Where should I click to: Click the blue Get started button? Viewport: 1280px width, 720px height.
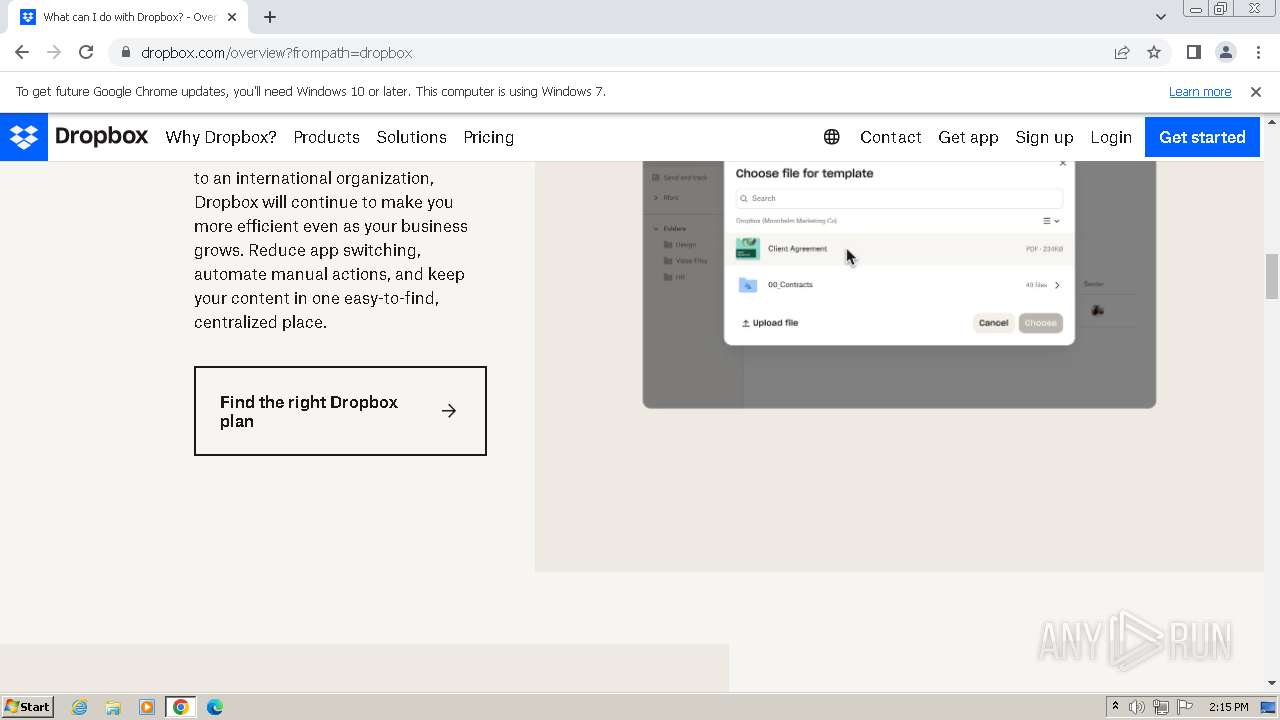1202,137
